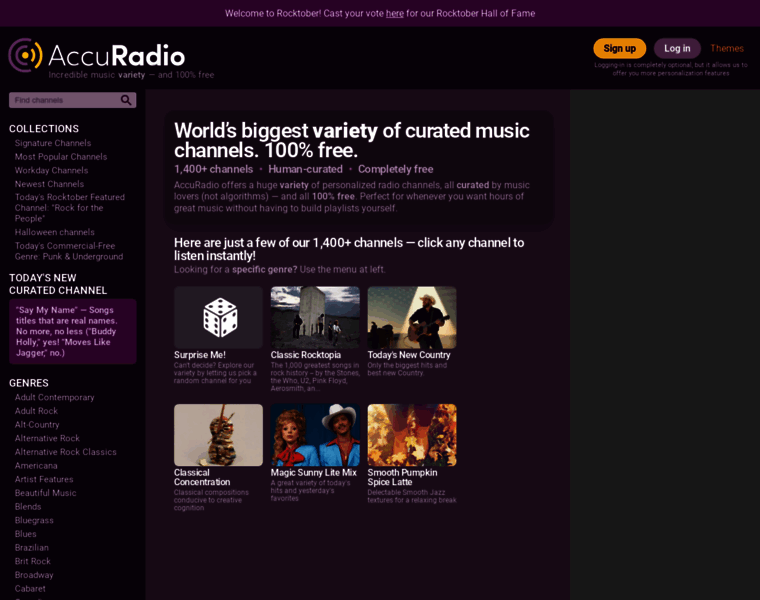Open Workday Channels collection
760x600 pixels.
(x=51, y=170)
